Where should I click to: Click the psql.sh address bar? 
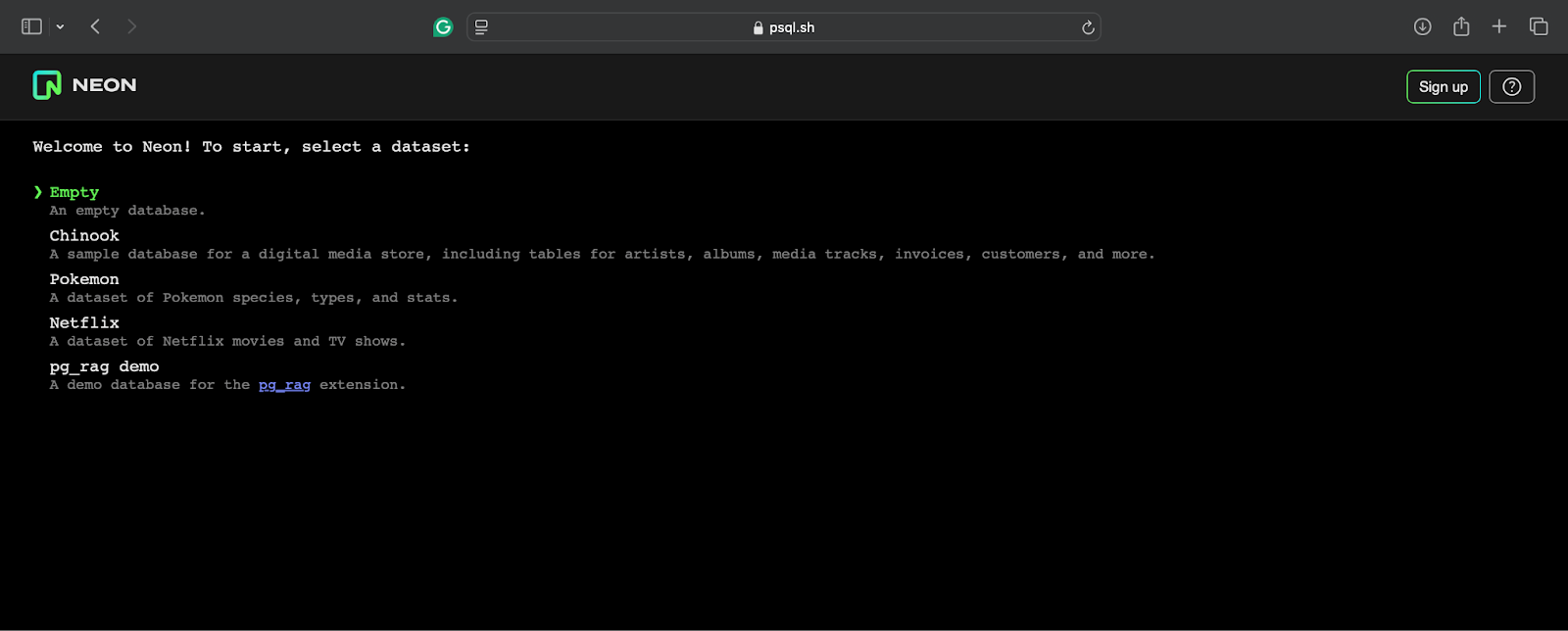(784, 27)
